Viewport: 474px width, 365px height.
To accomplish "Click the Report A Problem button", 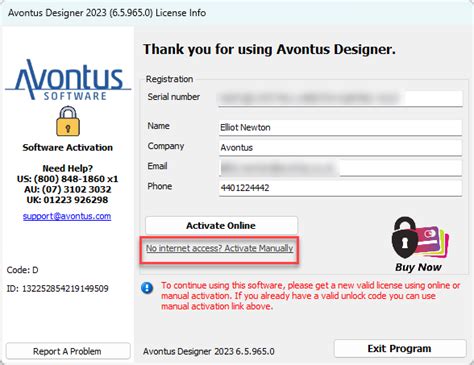I will (x=68, y=351).
